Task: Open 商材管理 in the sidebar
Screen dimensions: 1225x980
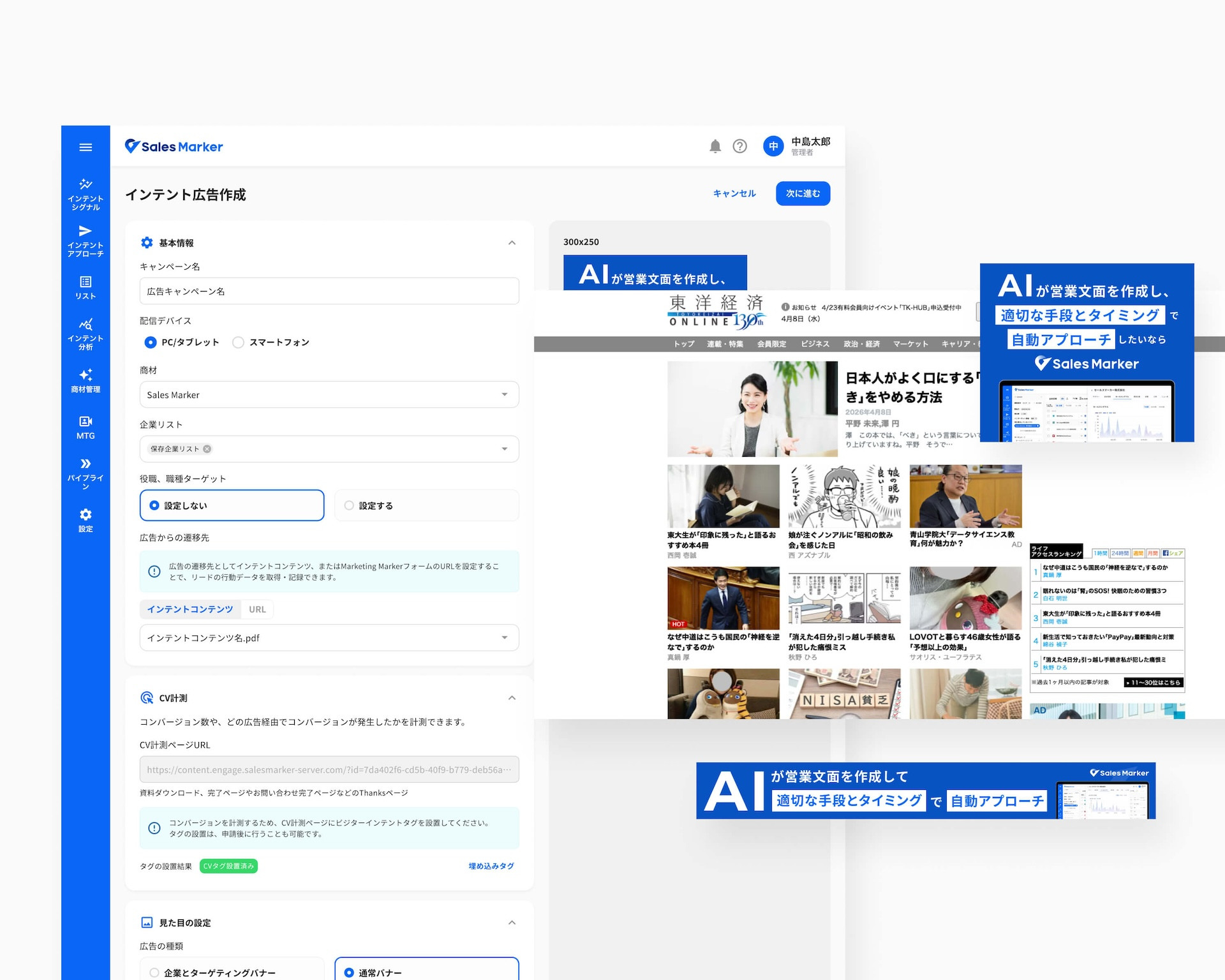Action: point(85,381)
